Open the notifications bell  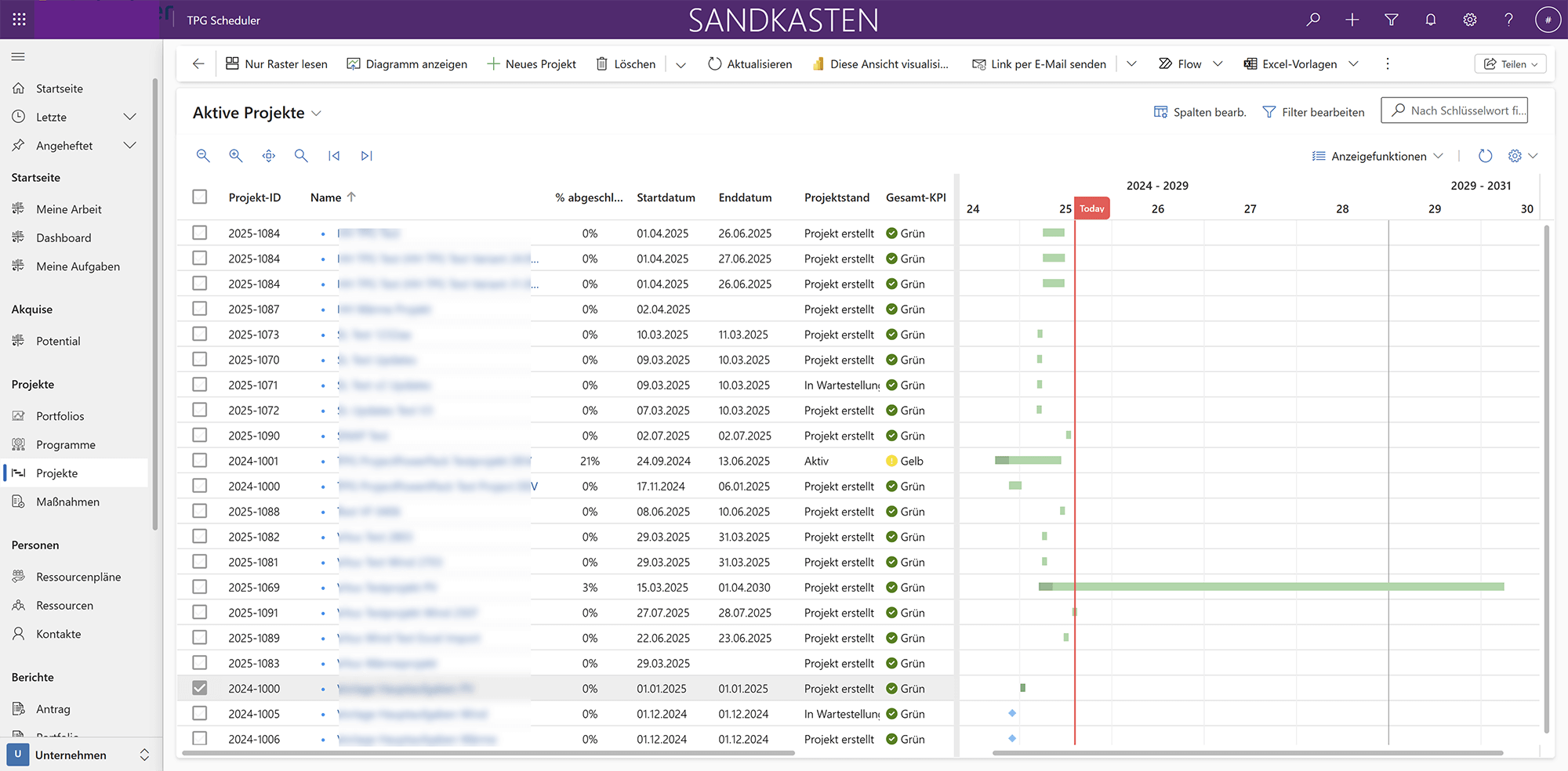1430,20
